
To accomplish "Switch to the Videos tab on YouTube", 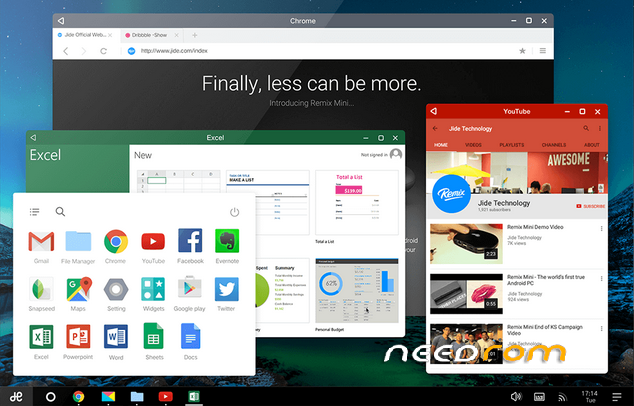I will tap(473, 145).
